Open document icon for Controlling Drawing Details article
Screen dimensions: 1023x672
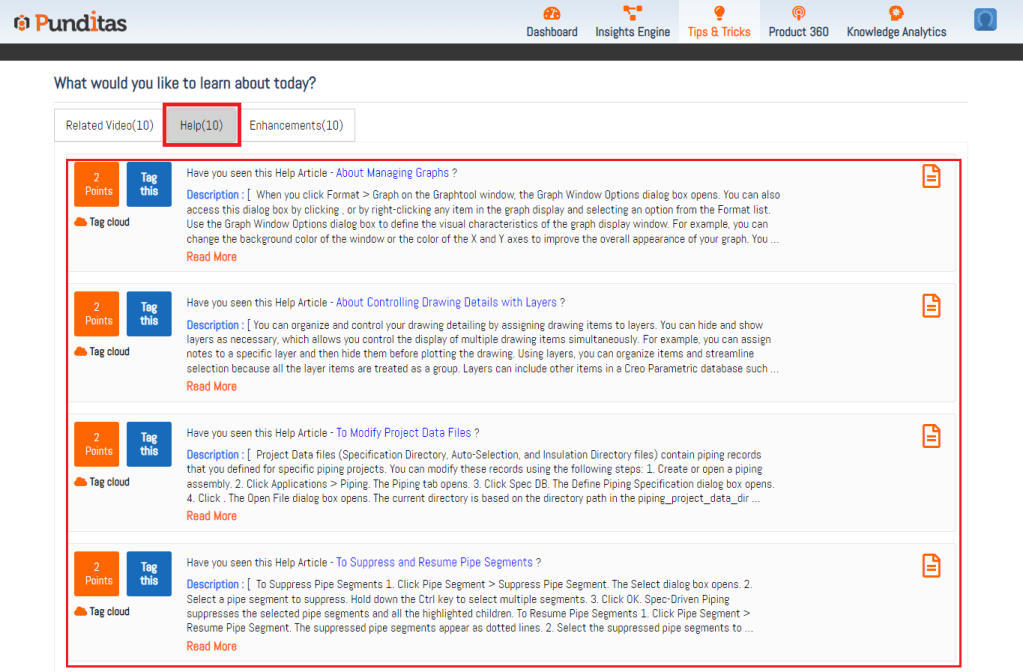(x=931, y=306)
